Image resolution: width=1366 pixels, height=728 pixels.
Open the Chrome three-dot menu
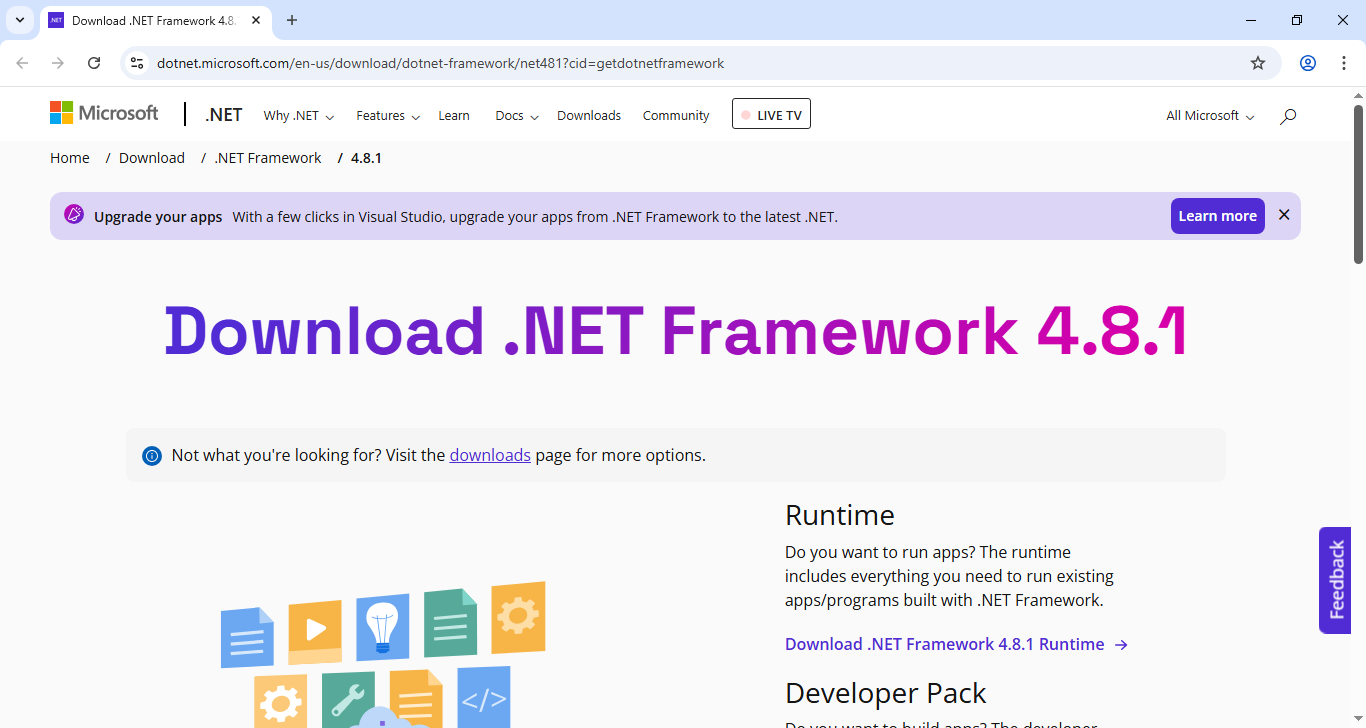tap(1343, 63)
